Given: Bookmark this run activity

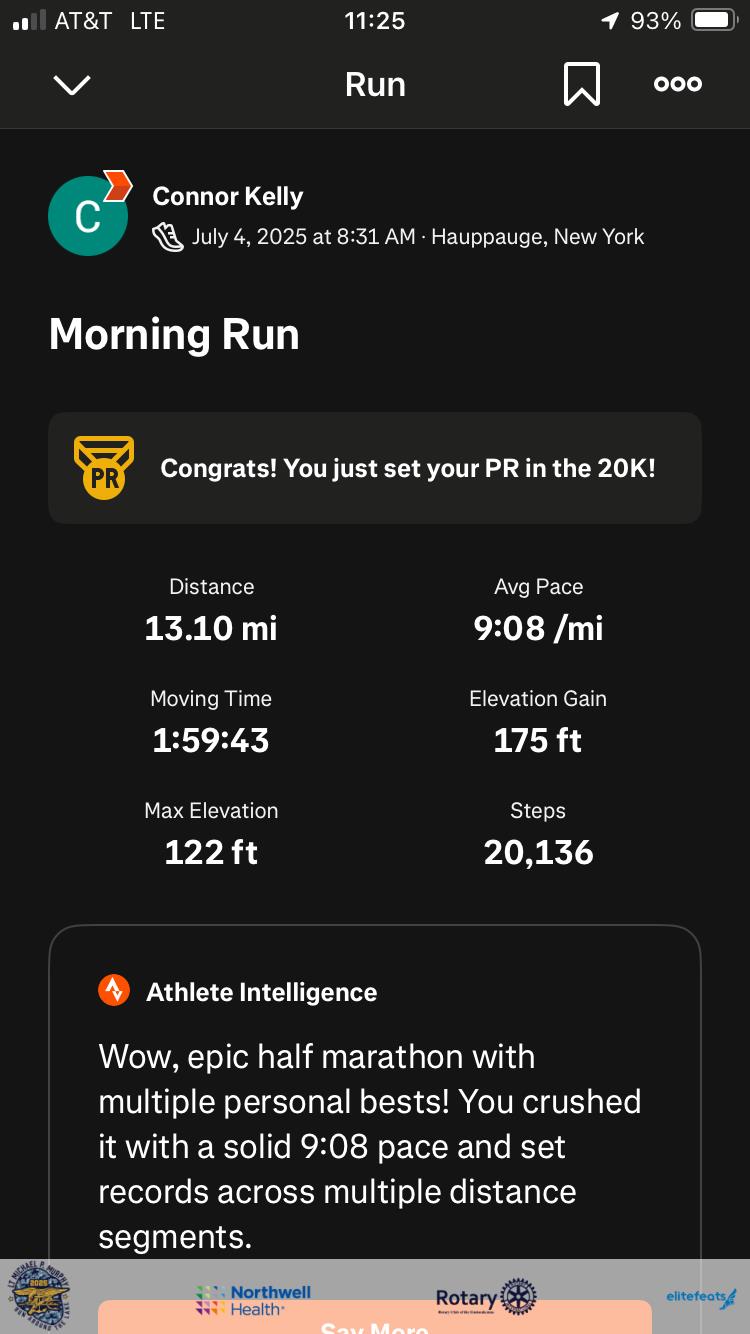Looking at the screenshot, I should tap(581, 85).
